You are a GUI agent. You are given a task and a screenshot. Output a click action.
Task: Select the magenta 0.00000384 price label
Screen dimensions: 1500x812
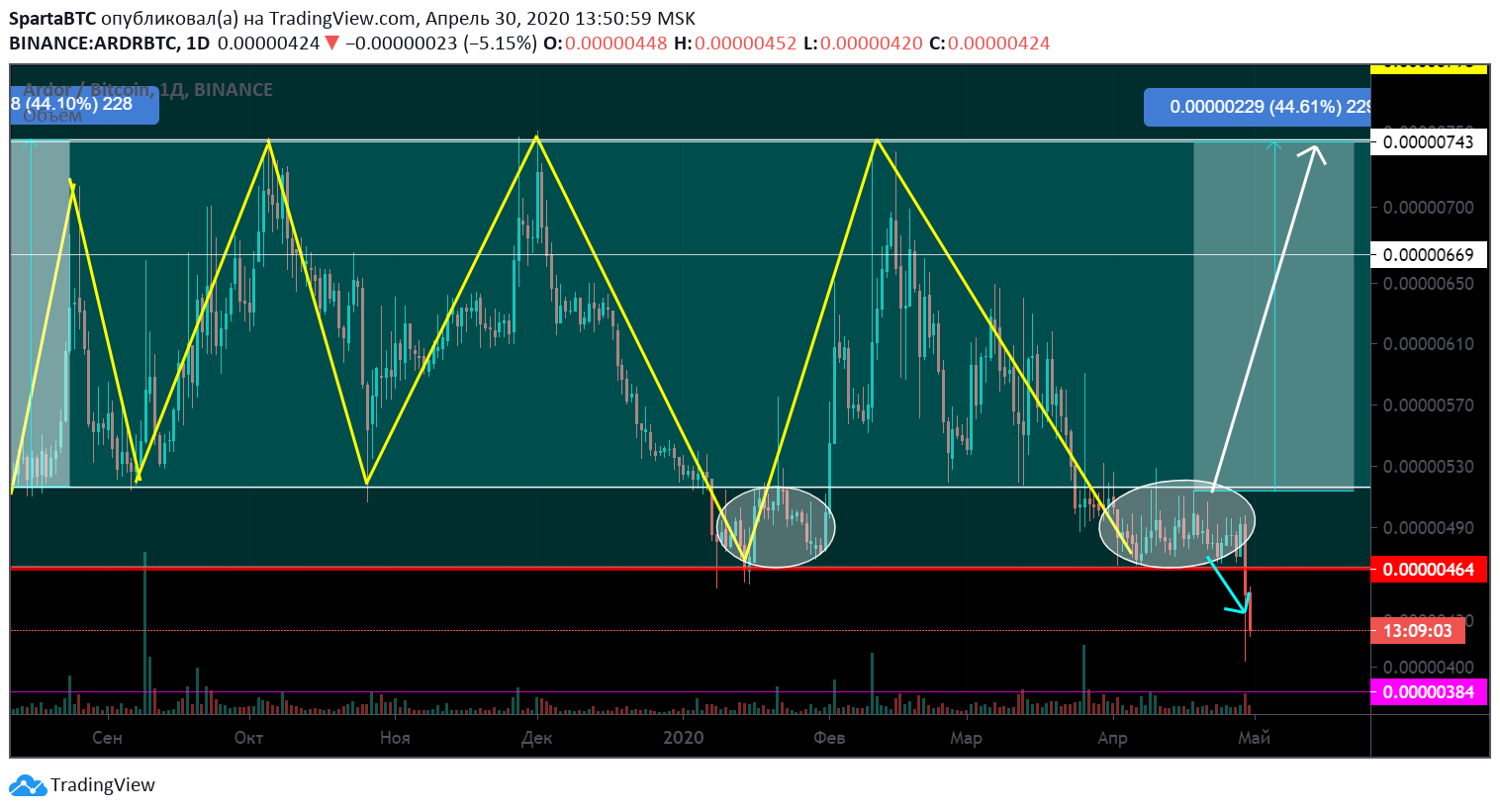(x=1429, y=692)
